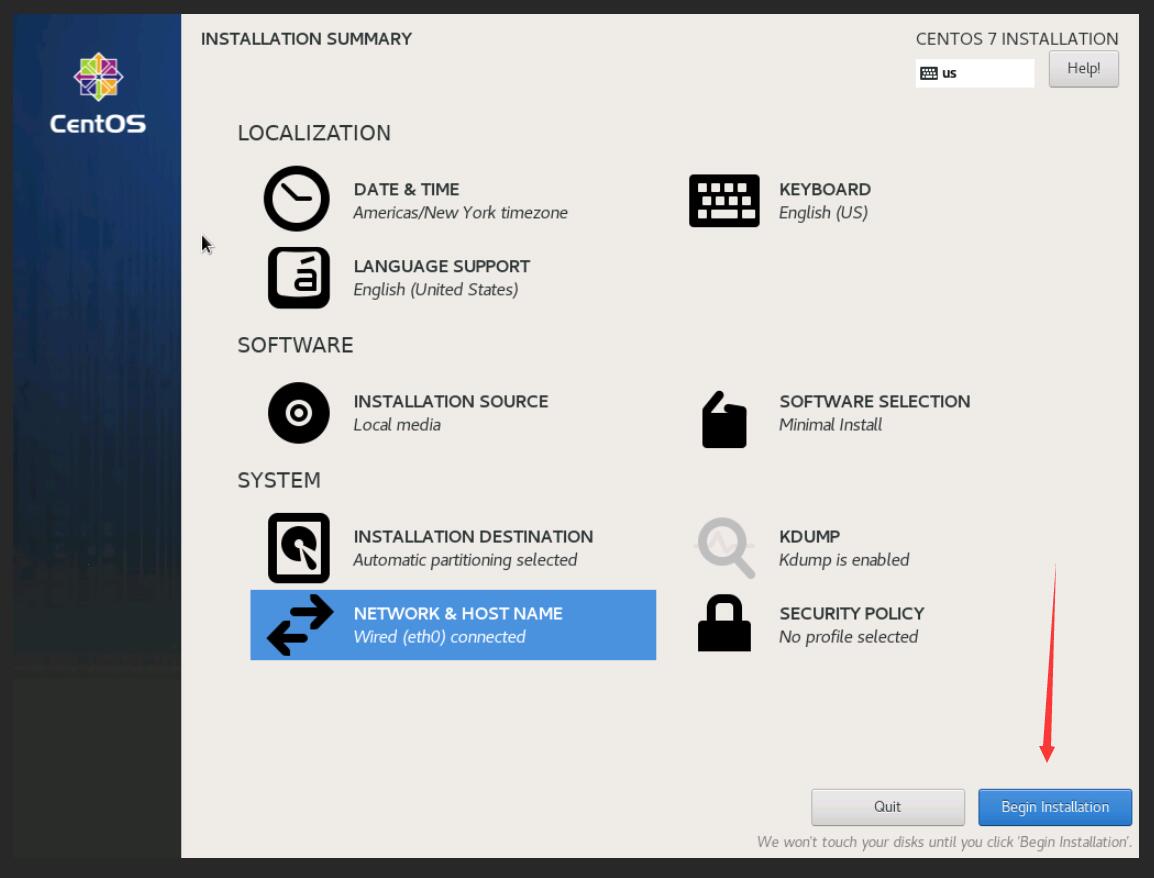Image resolution: width=1154 pixels, height=878 pixels.
Task: Open the Kdump magnifier icon
Action: click(726, 548)
